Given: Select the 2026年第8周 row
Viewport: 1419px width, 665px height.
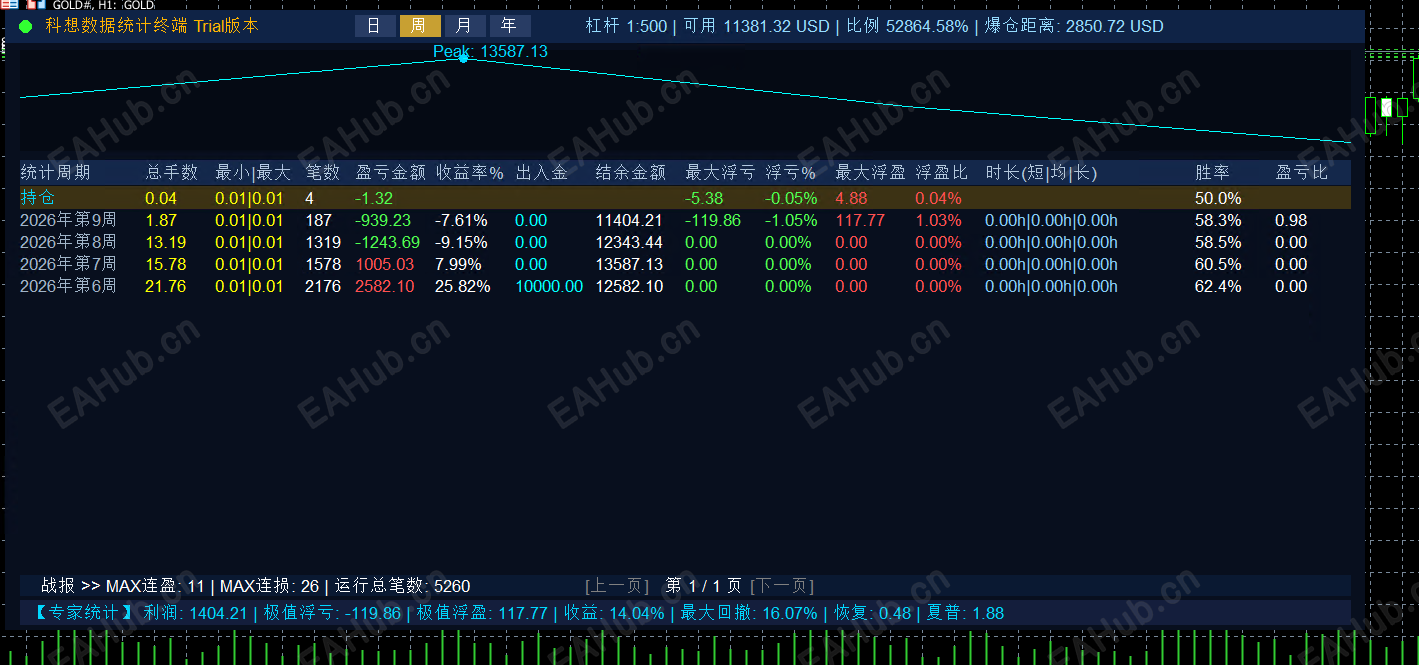Looking at the screenshot, I should coord(685,242).
